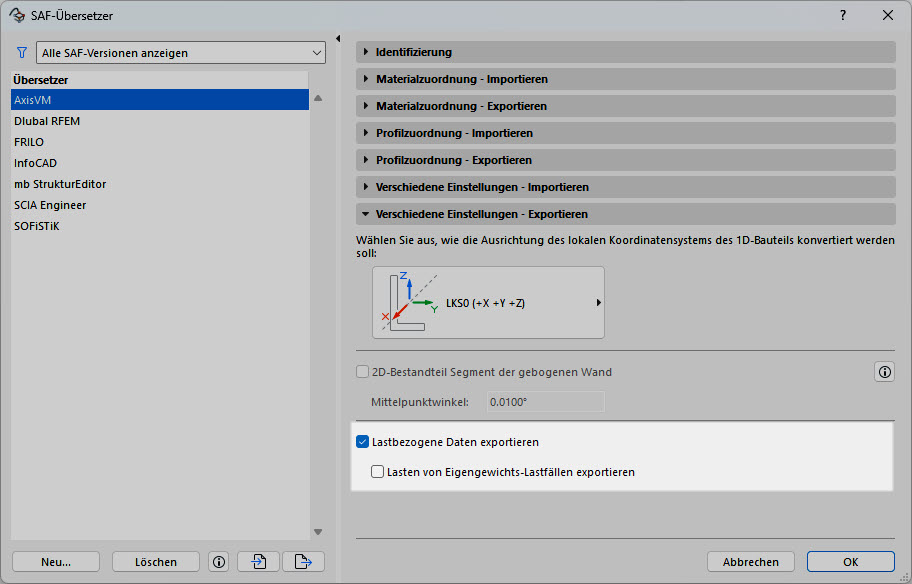Select the SCIA Engineer translator
Viewport: 912px width, 584px height.
[x=159, y=205]
